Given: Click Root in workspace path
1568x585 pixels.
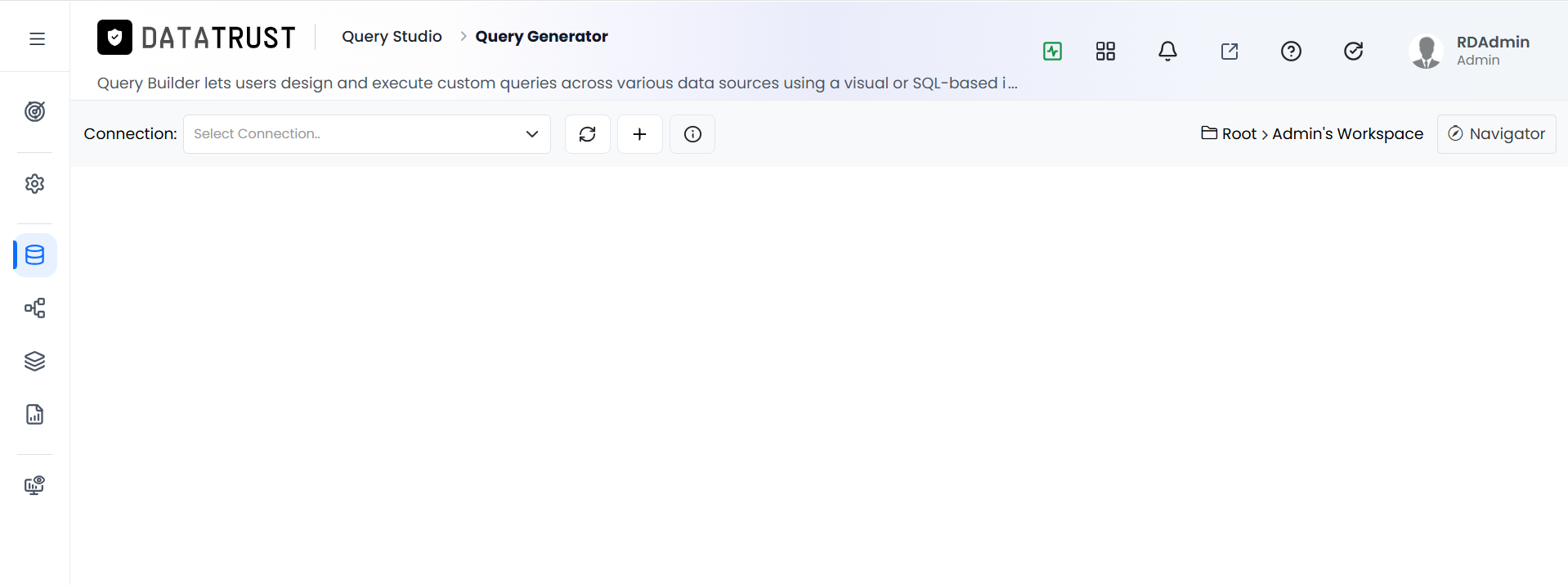Looking at the screenshot, I should 1239,134.
